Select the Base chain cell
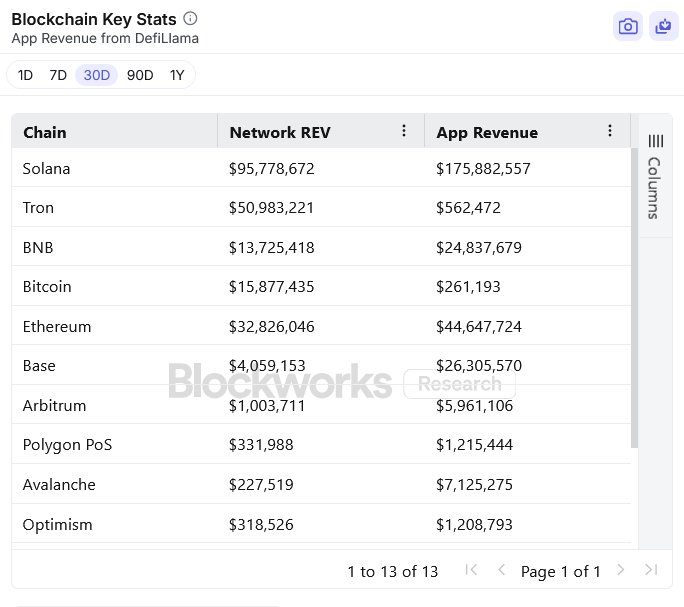 pos(114,366)
